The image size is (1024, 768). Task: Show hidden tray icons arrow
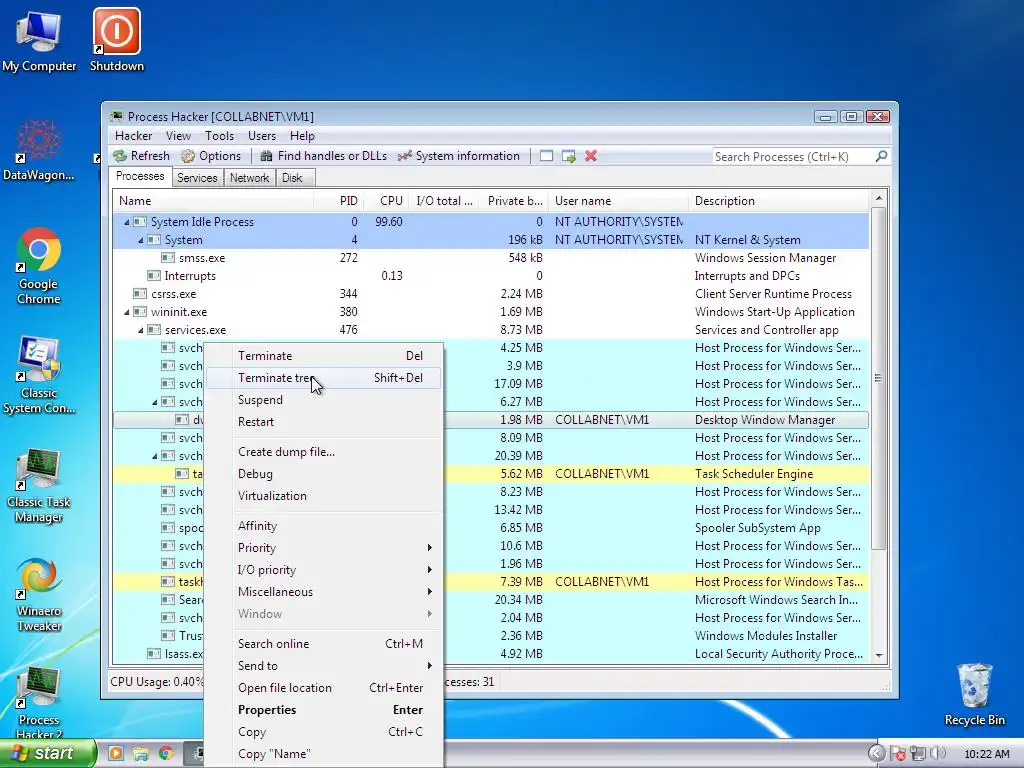click(x=876, y=754)
